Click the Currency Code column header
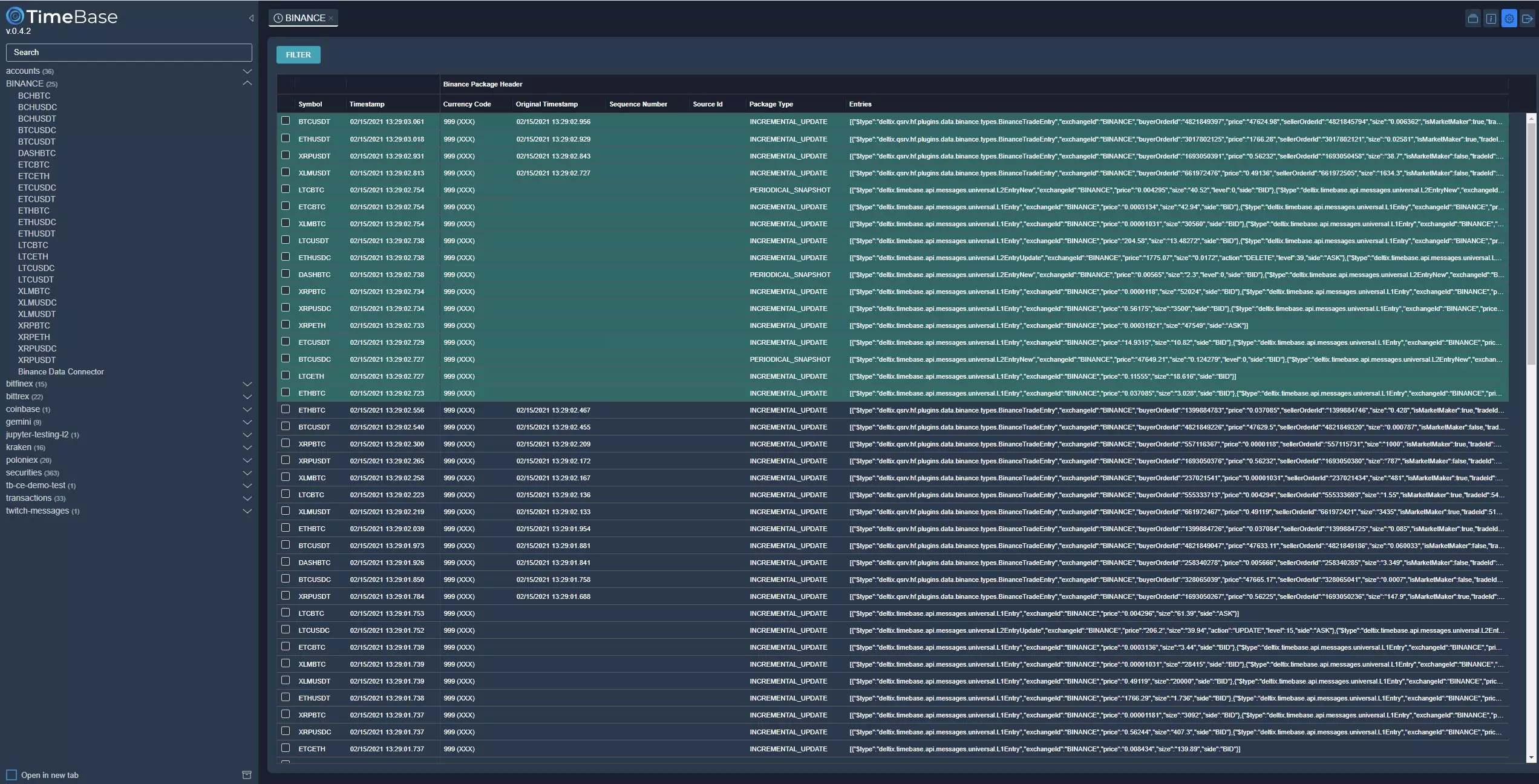 (x=467, y=104)
